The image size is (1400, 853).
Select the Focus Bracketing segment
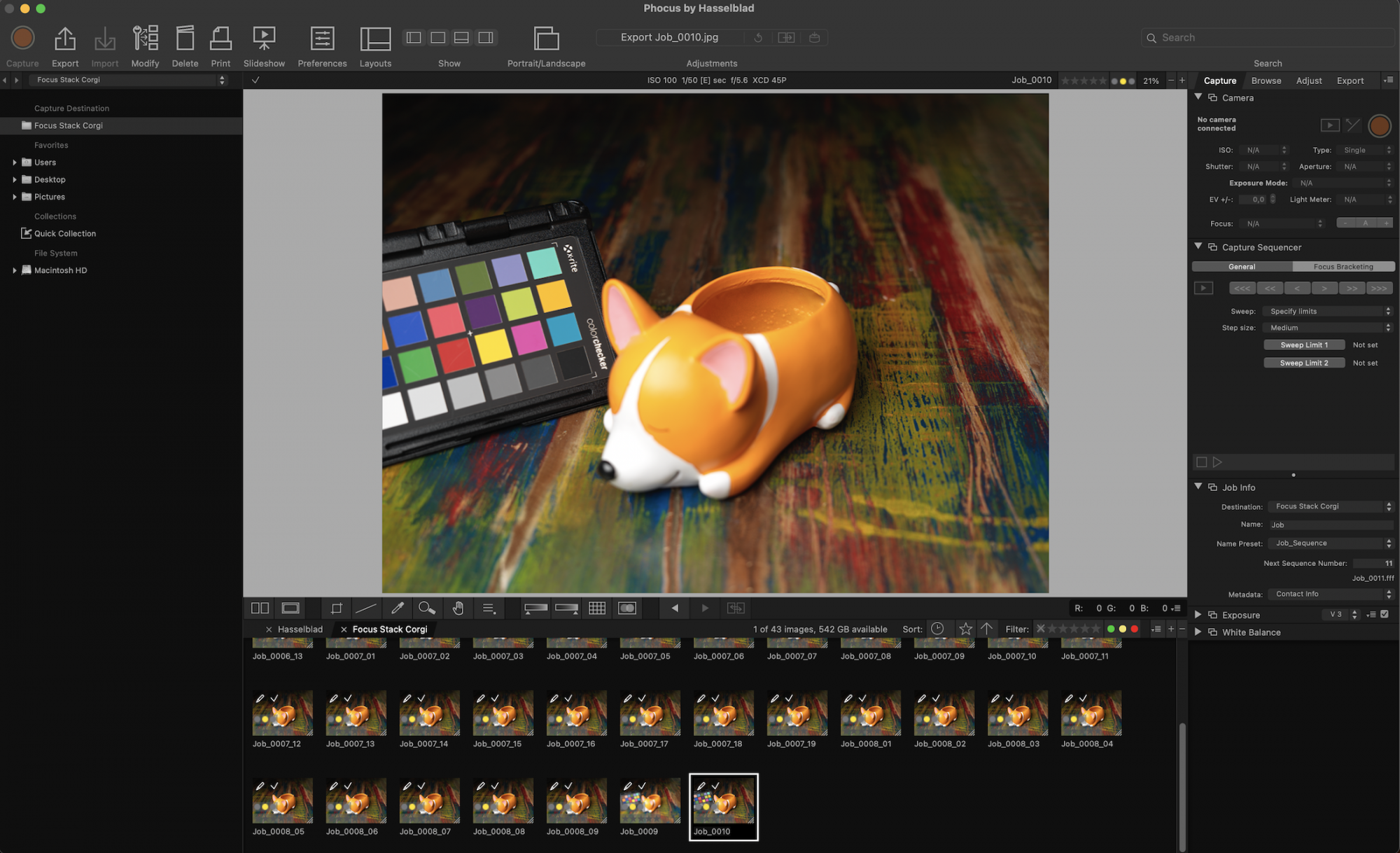click(1343, 267)
